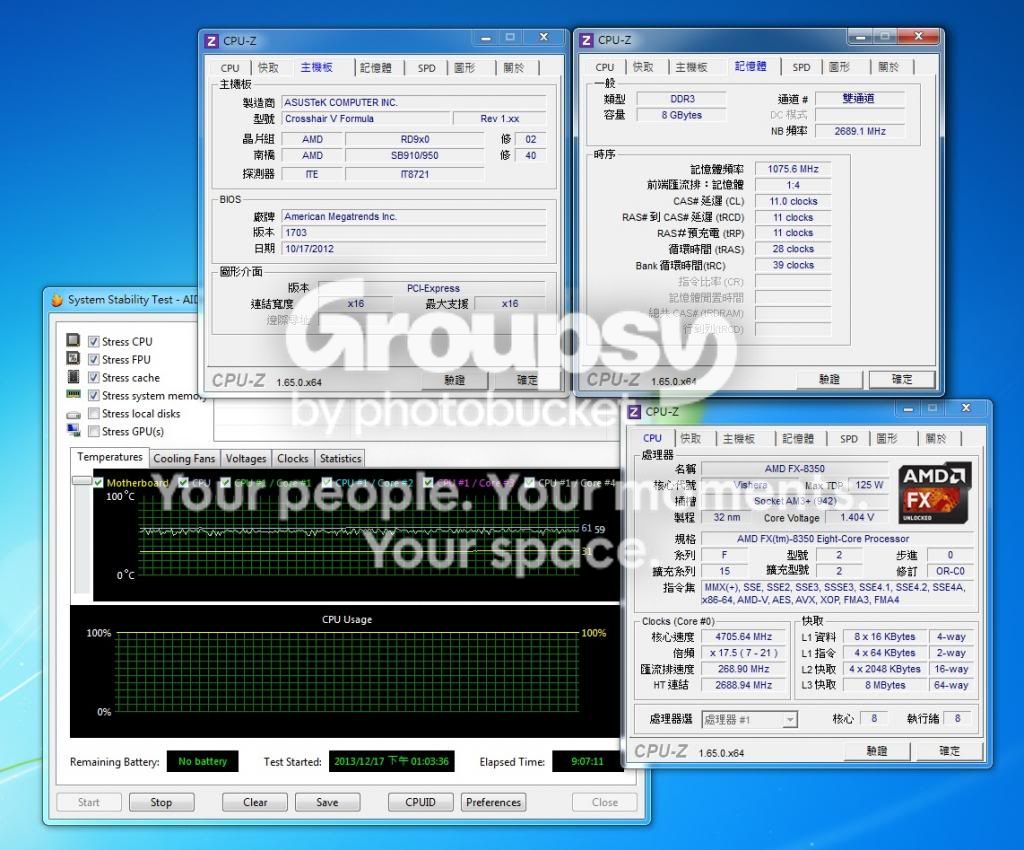Click the multiplier value x 17.5 ( 7 - 21 )
Image resolution: width=1024 pixels, height=850 pixels.
tap(743, 653)
